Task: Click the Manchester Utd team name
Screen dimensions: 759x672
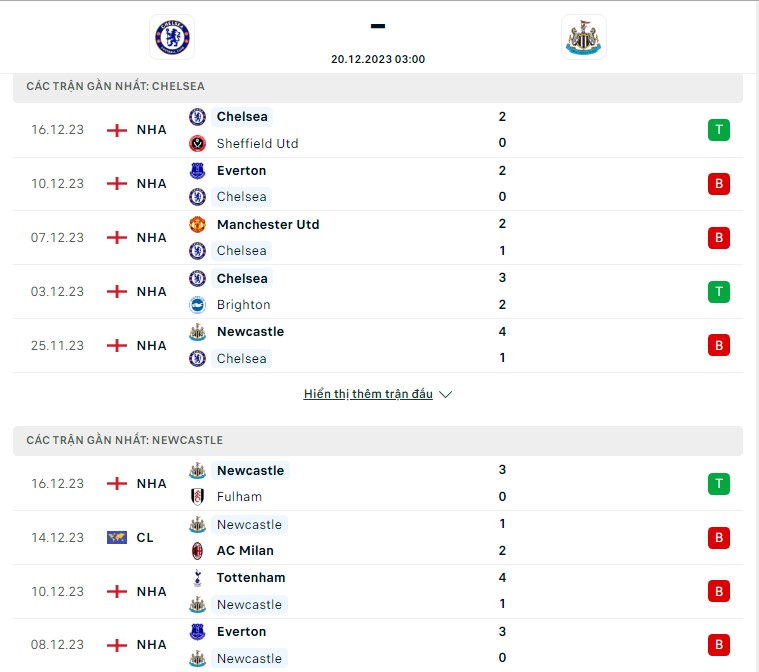Action: tap(268, 225)
